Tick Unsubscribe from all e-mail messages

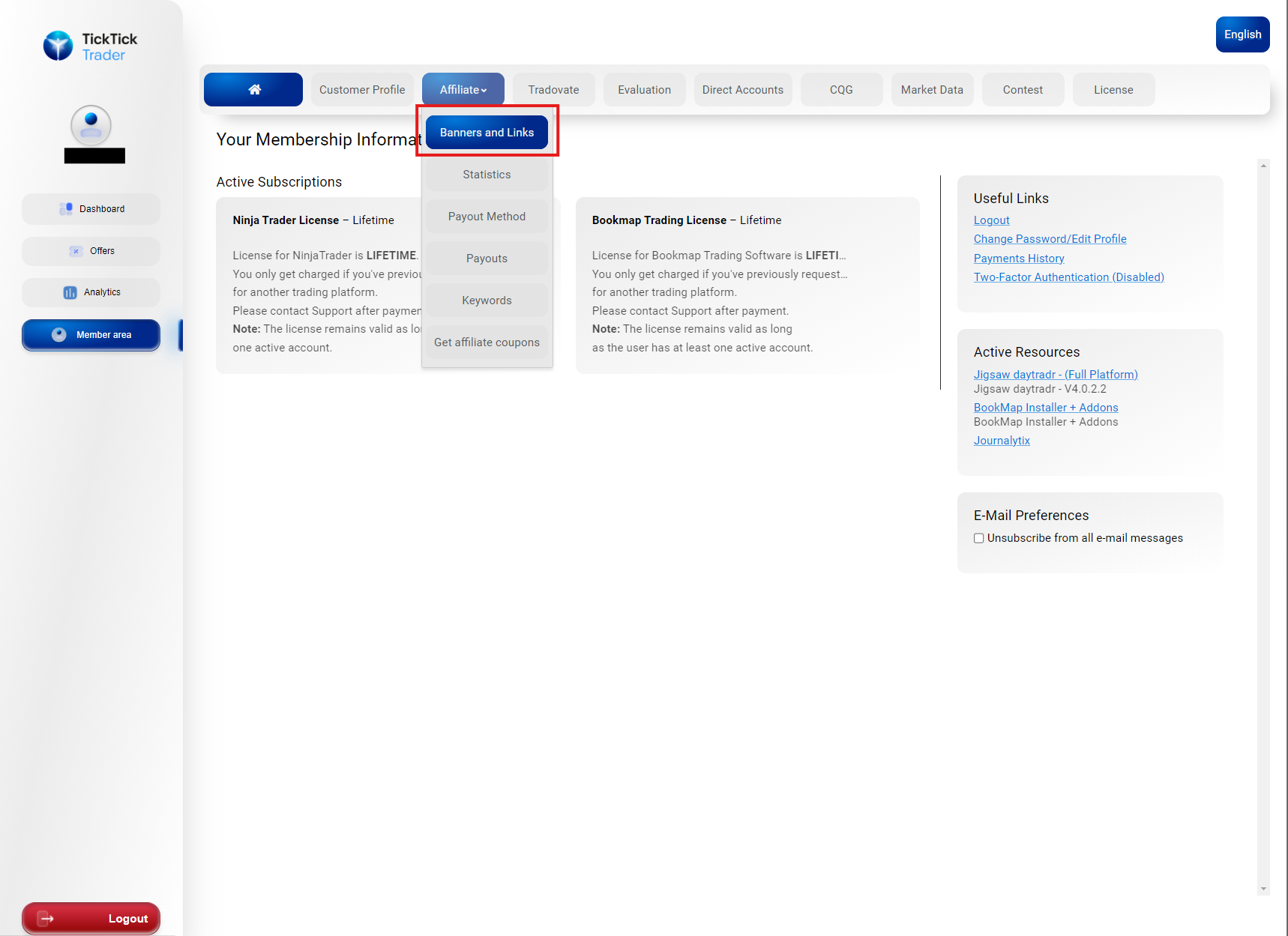click(x=978, y=538)
